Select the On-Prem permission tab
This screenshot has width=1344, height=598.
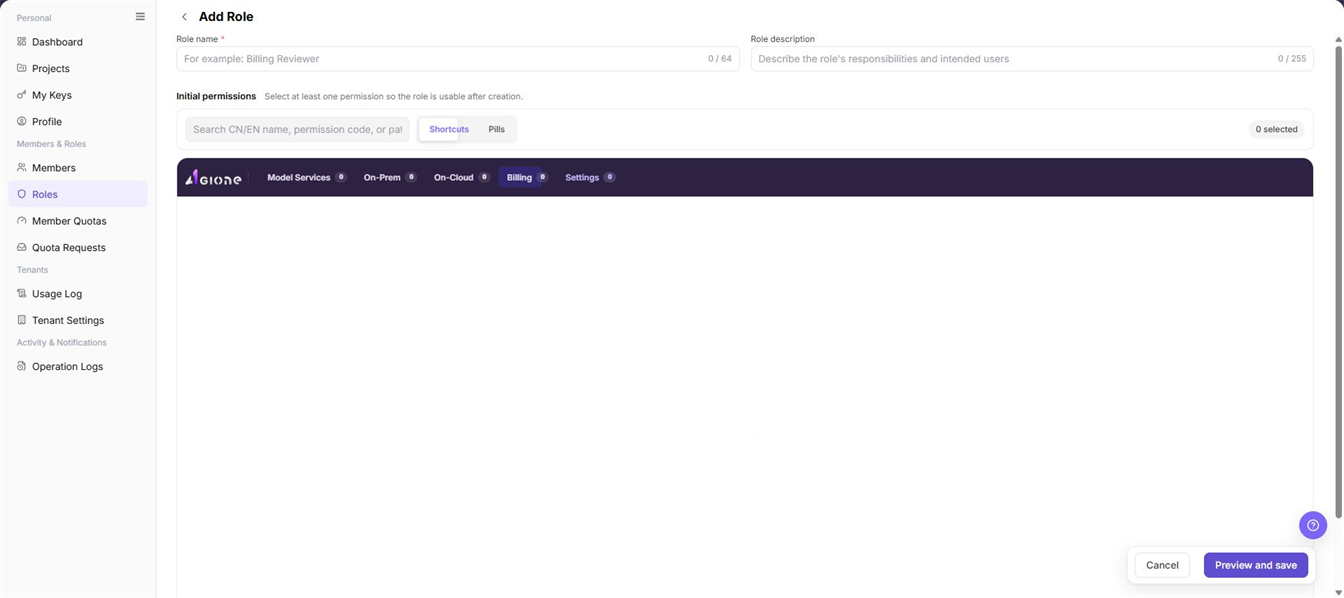pyautogui.click(x=389, y=177)
